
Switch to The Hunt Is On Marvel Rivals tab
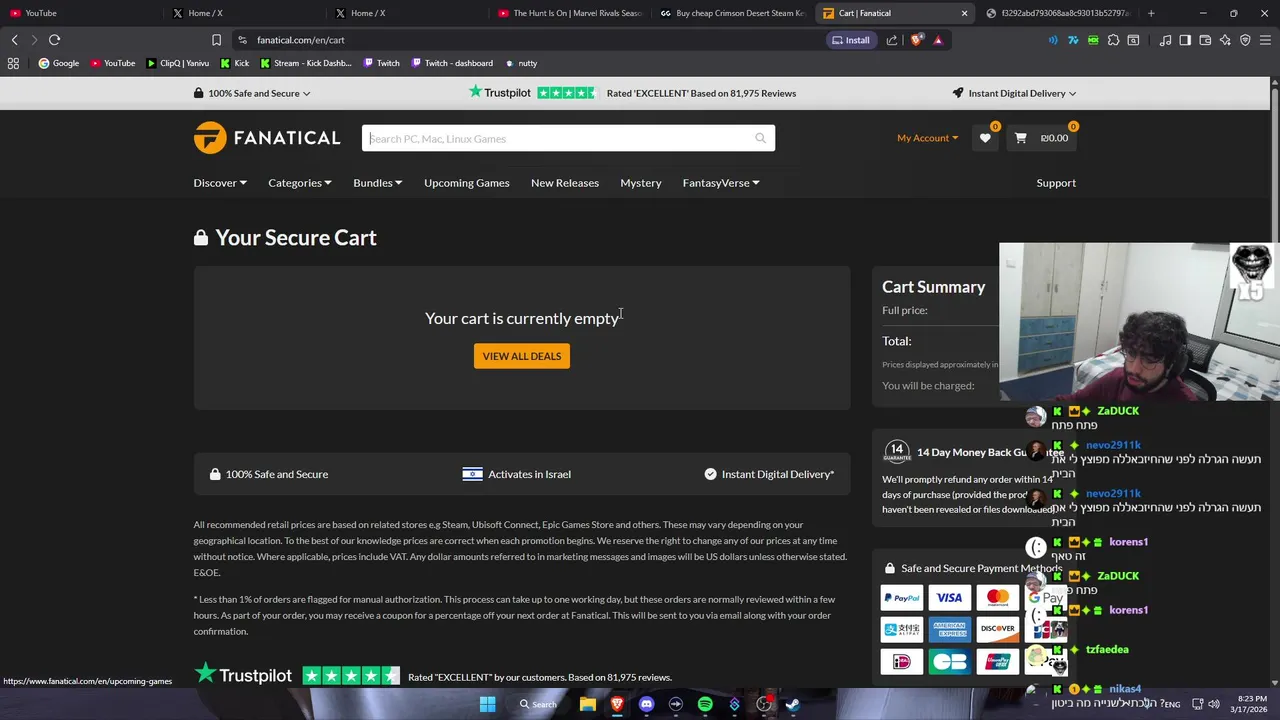coord(570,13)
